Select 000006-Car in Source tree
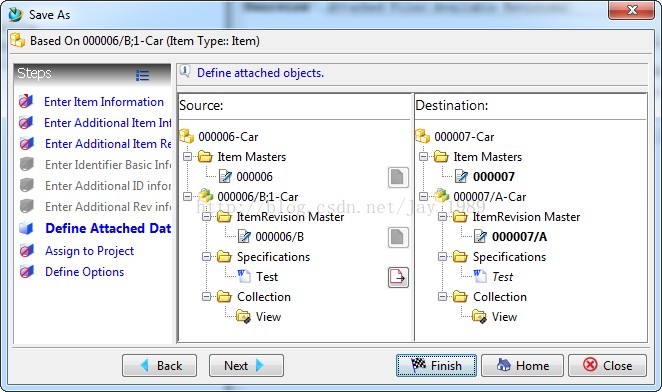 [x=228, y=137]
